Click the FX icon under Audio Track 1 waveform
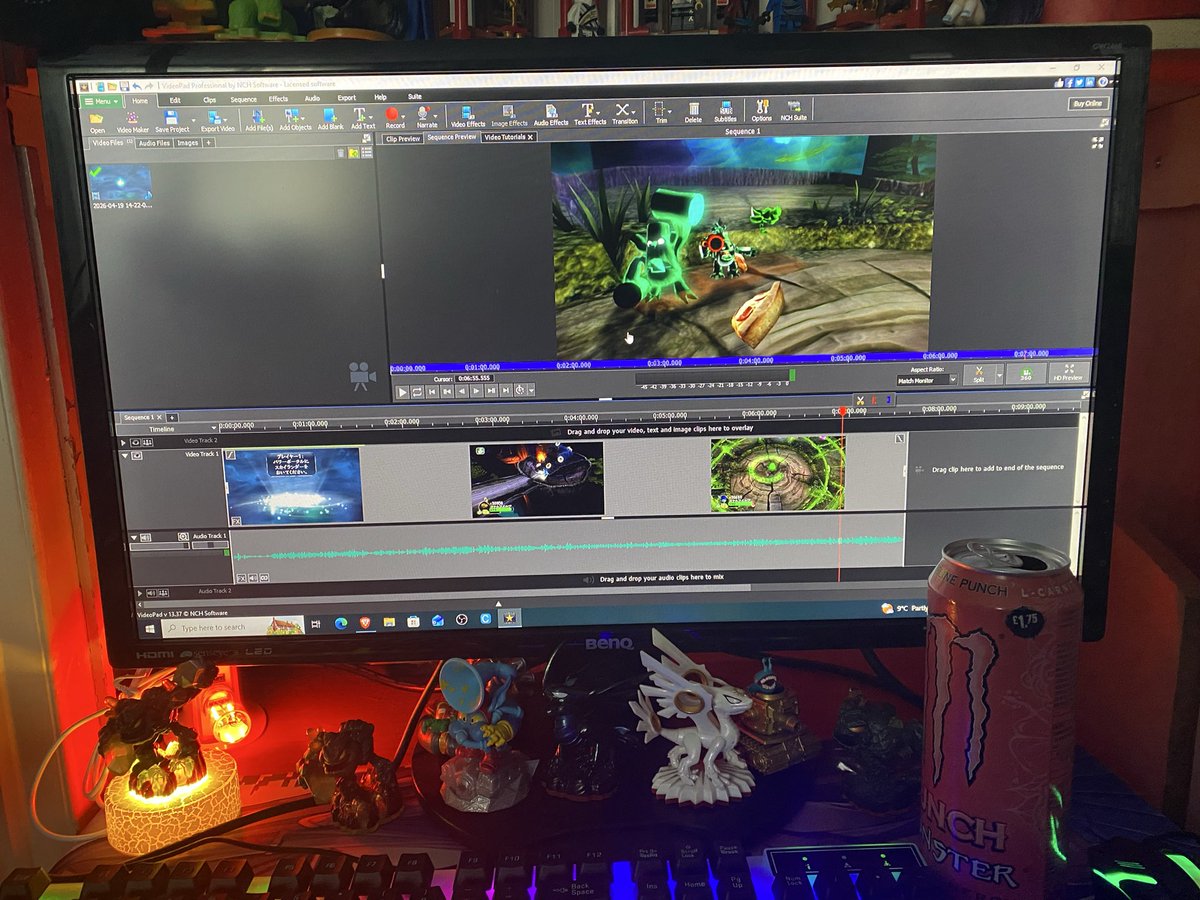The image size is (1200, 900). 240,578
